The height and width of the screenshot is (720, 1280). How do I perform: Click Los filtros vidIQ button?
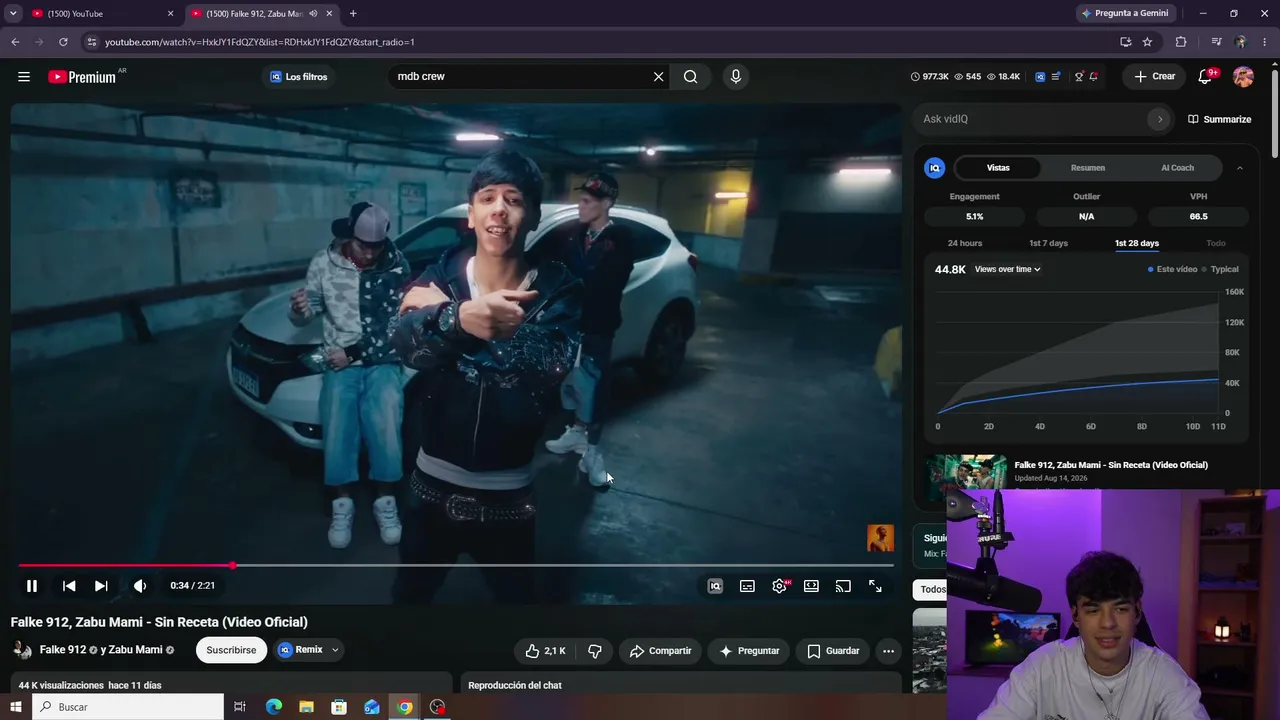click(x=299, y=77)
